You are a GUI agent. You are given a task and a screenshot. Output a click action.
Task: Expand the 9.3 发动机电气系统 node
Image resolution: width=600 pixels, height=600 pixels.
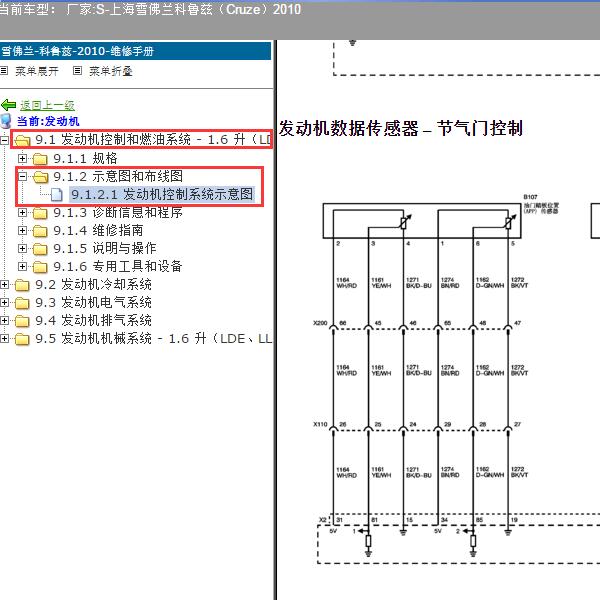tap(5, 303)
